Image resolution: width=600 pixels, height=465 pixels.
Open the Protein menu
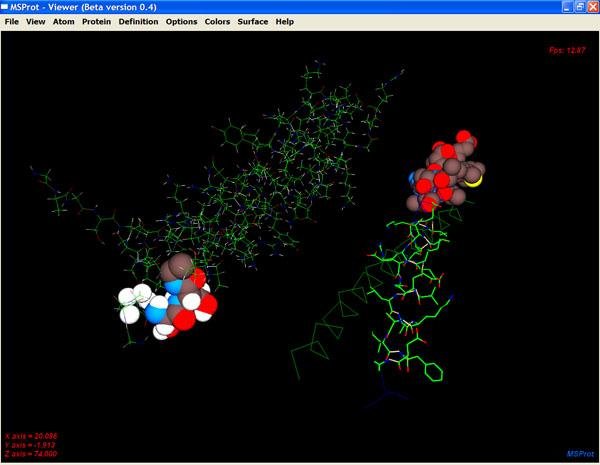[x=96, y=22]
